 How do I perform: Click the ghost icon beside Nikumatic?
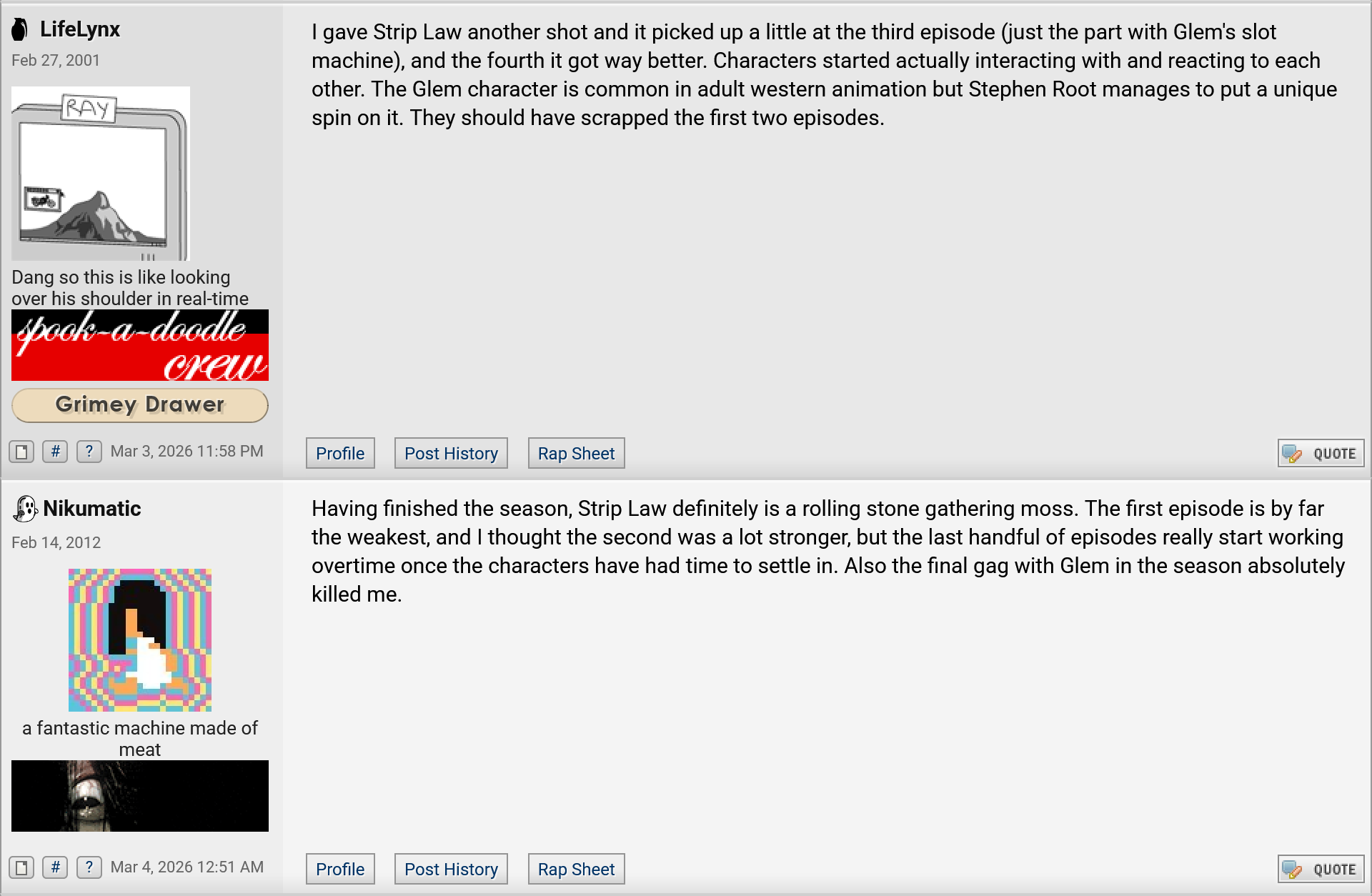[25, 509]
